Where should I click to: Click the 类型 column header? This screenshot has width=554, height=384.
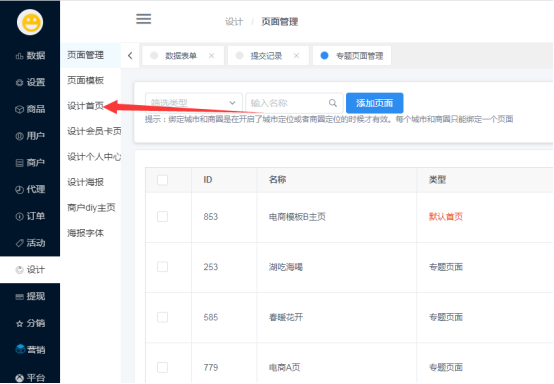coord(437,180)
